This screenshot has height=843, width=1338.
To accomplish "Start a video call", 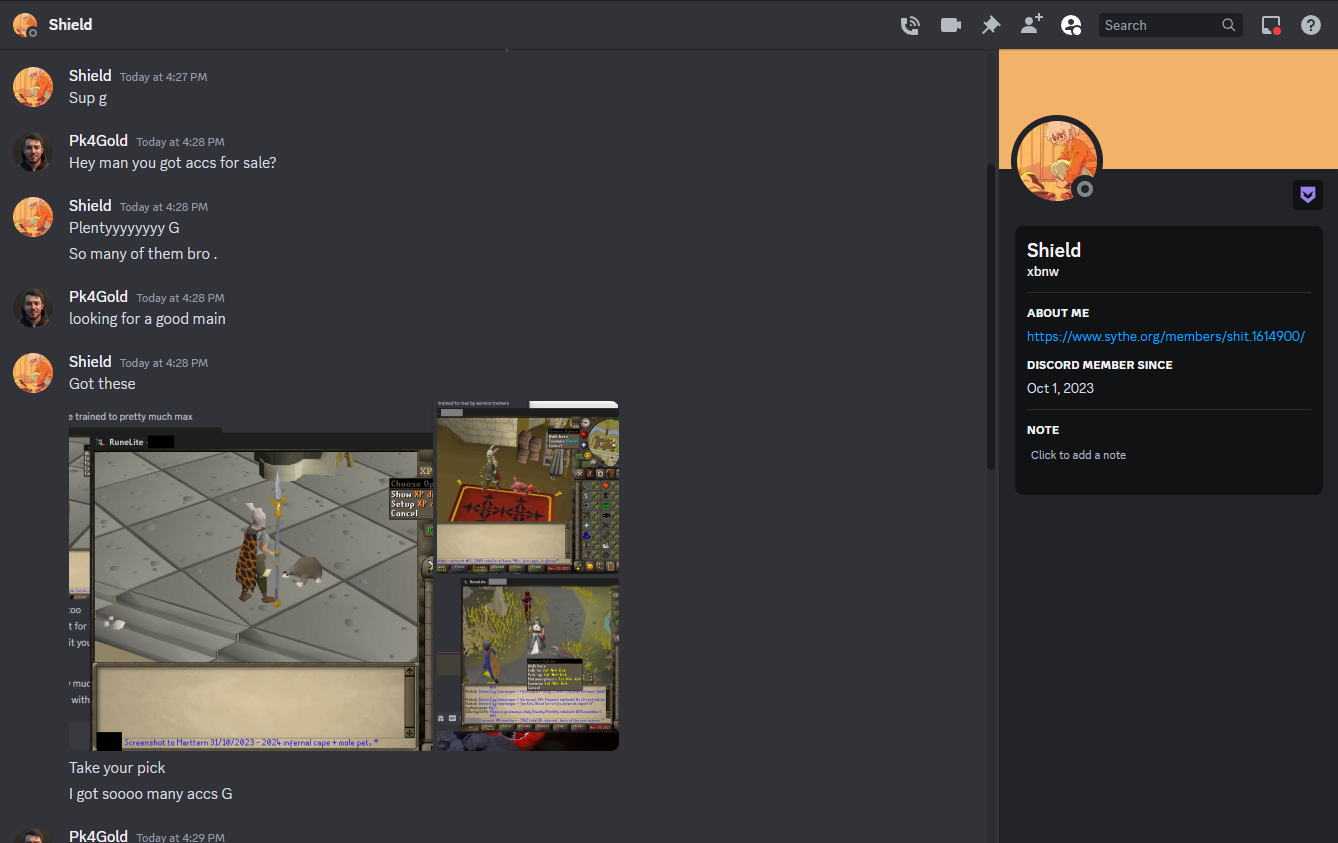I will click(951, 25).
